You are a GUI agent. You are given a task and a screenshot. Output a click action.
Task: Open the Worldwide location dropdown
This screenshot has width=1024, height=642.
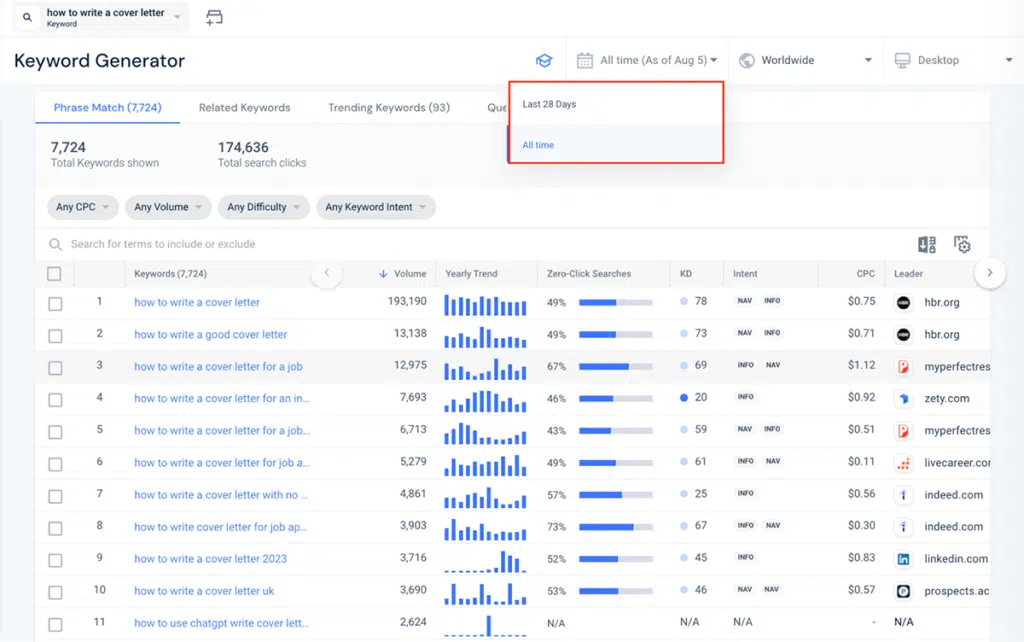click(800, 60)
